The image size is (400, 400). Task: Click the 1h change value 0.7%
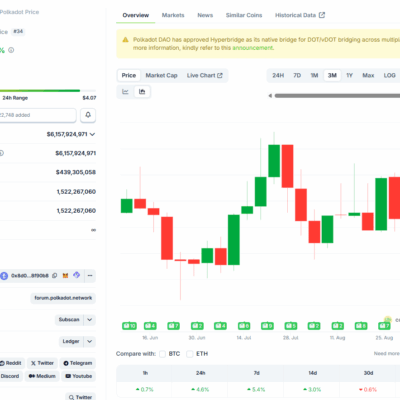(x=145, y=389)
